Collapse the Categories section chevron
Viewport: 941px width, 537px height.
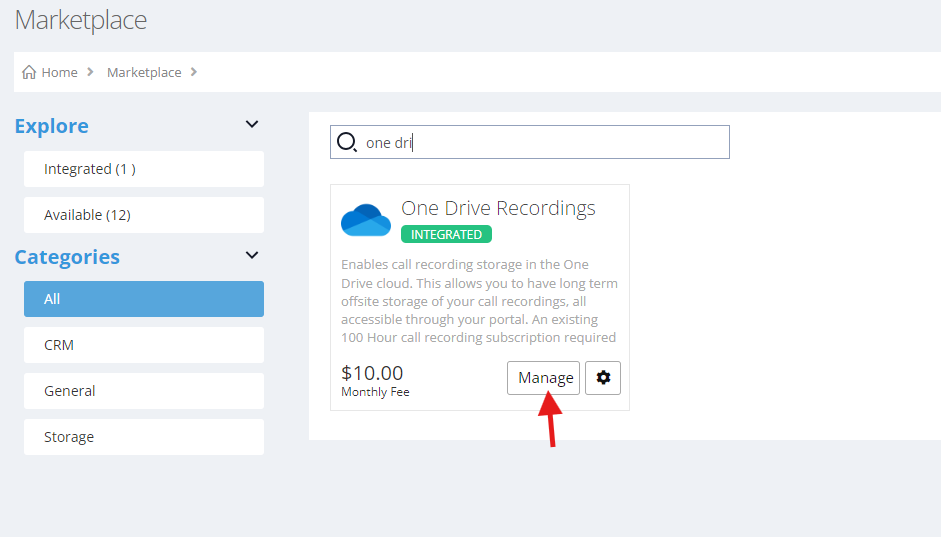[x=252, y=256]
